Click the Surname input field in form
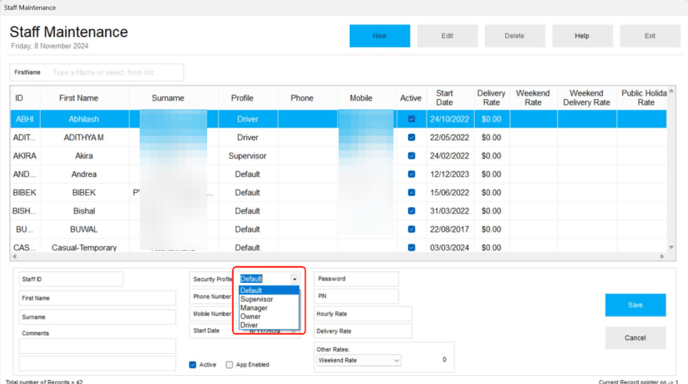The height and width of the screenshot is (384, 688). pos(97,317)
